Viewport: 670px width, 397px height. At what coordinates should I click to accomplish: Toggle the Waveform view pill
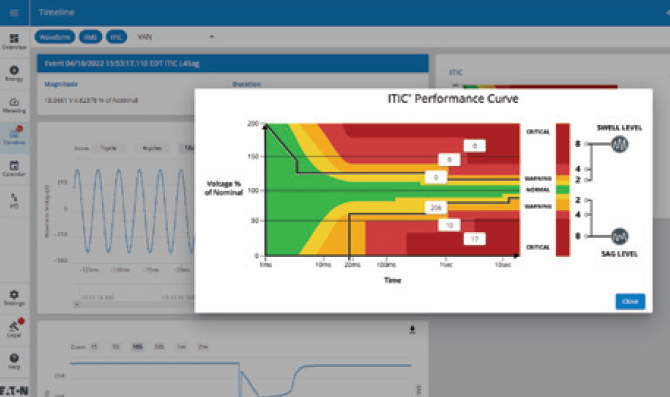point(55,37)
